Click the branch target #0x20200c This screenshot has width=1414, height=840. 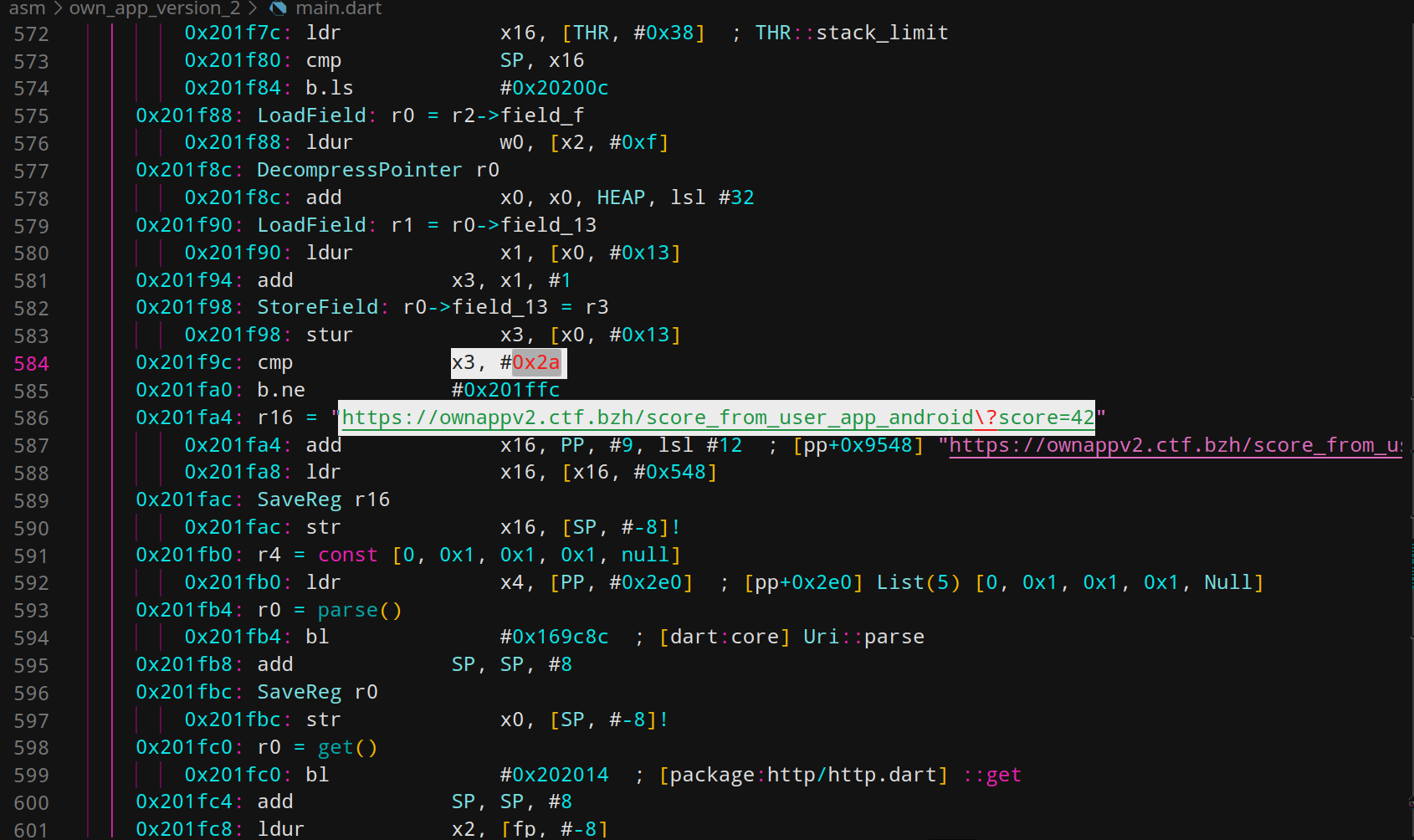click(x=554, y=88)
